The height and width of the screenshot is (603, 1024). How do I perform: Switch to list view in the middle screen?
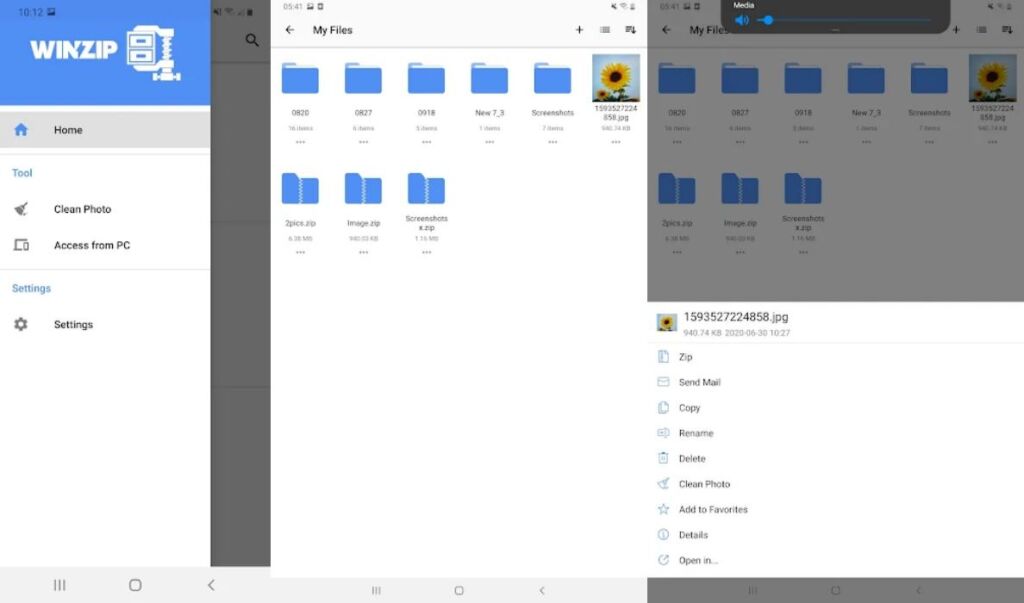(x=605, y=30)
